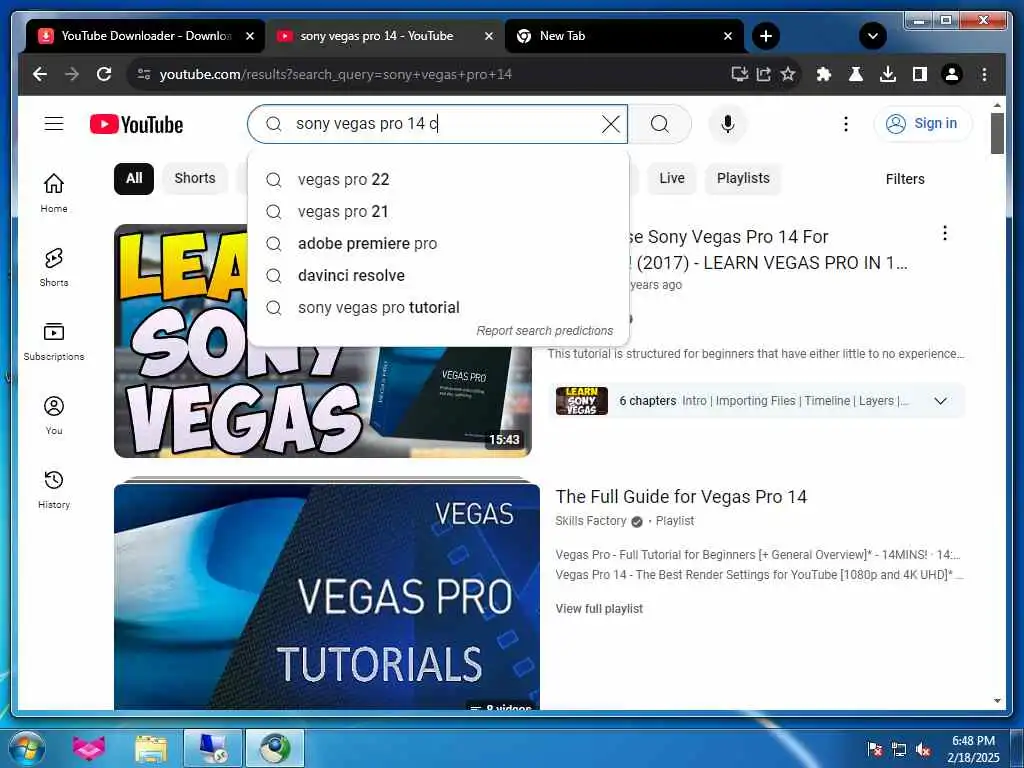This screenshot has width=1024, height=768.
Task: Select the Playlists filter chip
Action: (743, 179)
